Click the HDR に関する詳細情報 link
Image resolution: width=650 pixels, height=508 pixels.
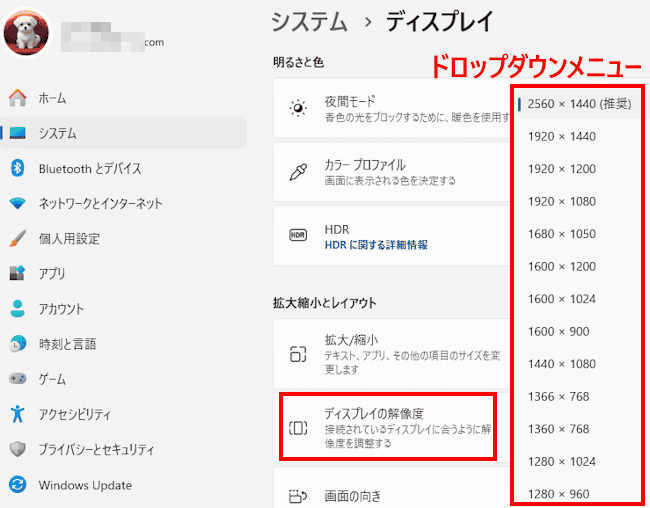point(376,245)
